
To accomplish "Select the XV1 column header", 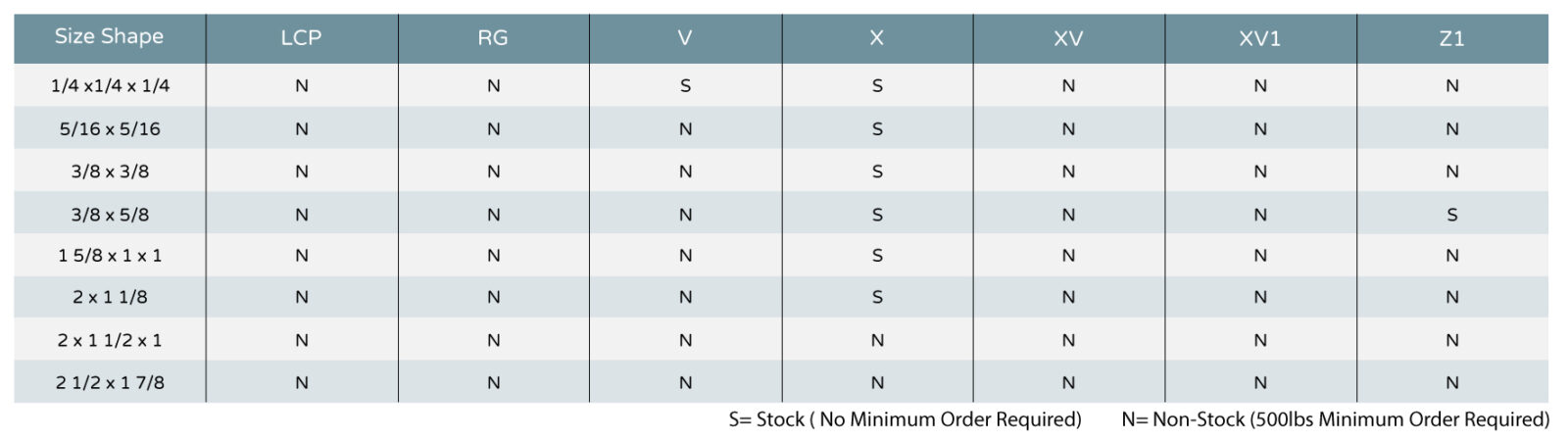I will [x=1260, y=37].
